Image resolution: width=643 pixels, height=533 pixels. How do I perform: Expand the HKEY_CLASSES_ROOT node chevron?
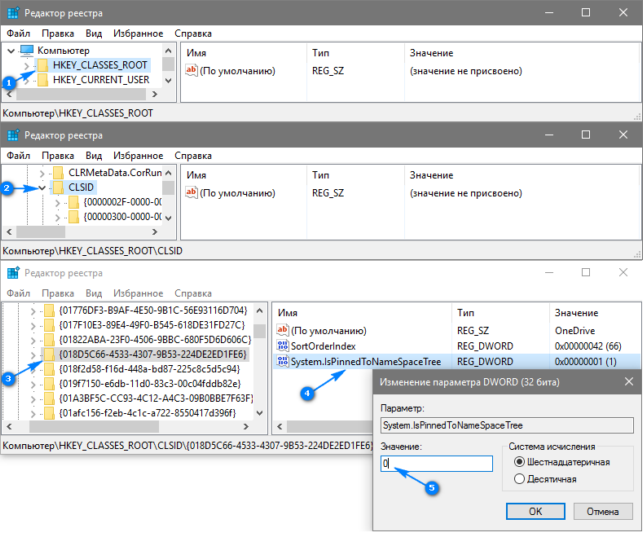click(27, 66)
